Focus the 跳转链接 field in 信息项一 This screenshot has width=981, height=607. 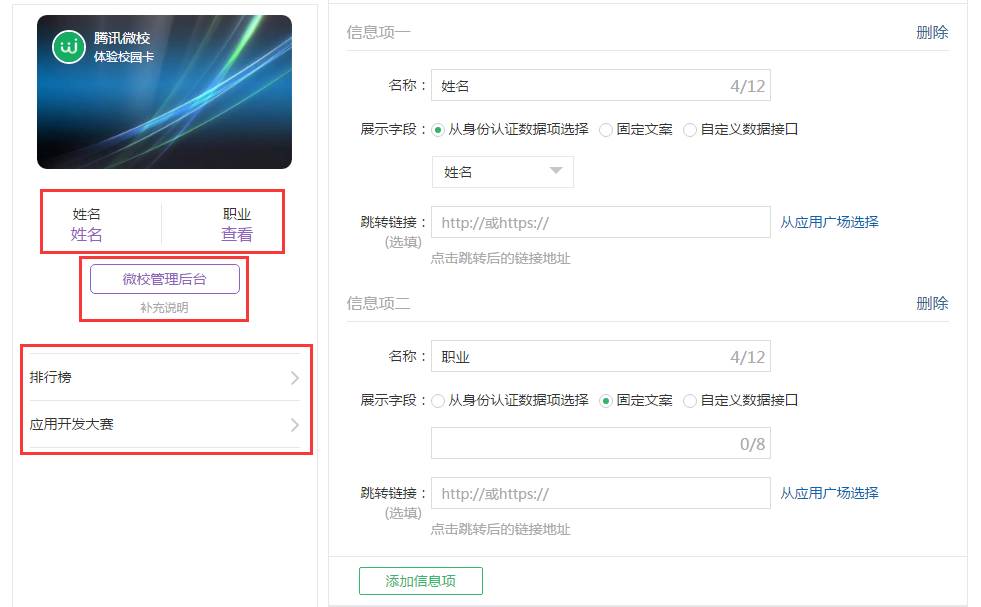[601, 222]
